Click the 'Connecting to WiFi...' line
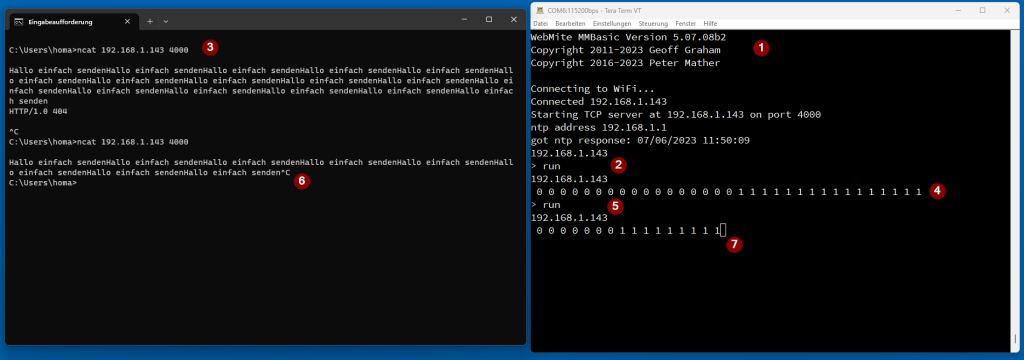 coord(592,89)
